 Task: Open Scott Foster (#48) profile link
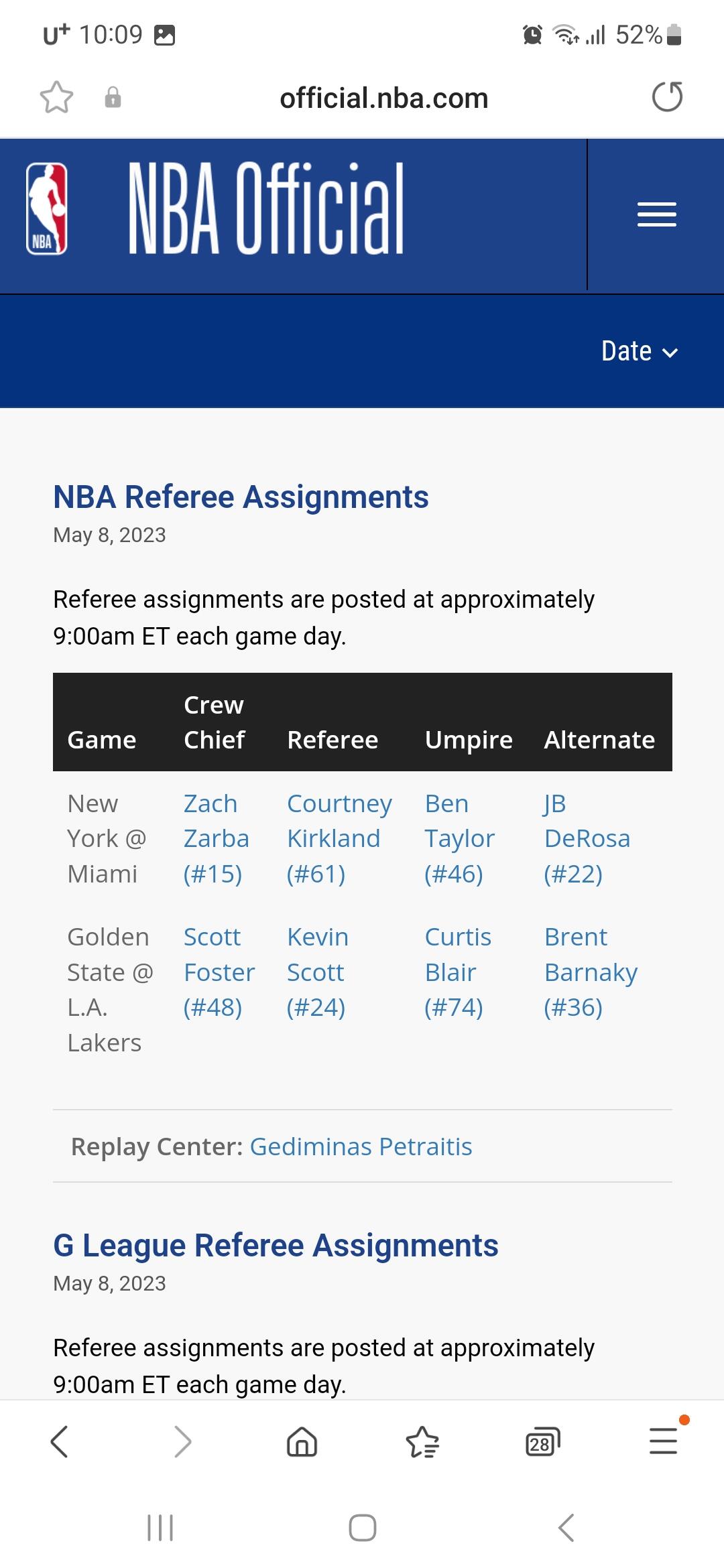tap(219, 972)
